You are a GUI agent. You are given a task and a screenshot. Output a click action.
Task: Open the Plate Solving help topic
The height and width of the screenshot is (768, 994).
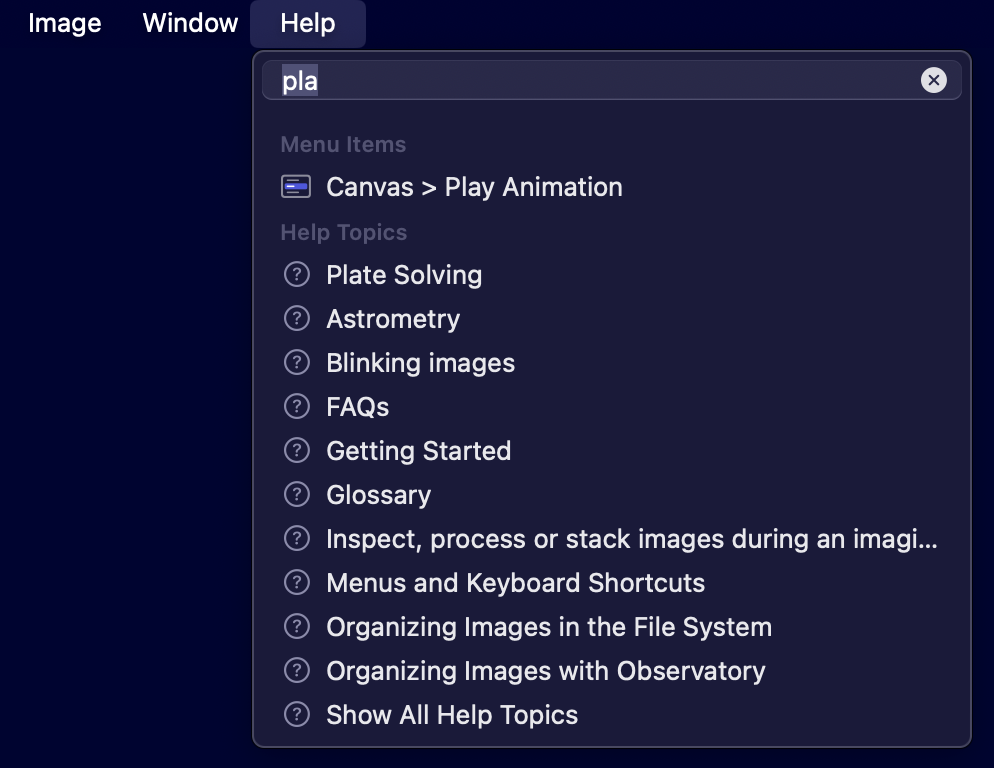coord(612,275)
